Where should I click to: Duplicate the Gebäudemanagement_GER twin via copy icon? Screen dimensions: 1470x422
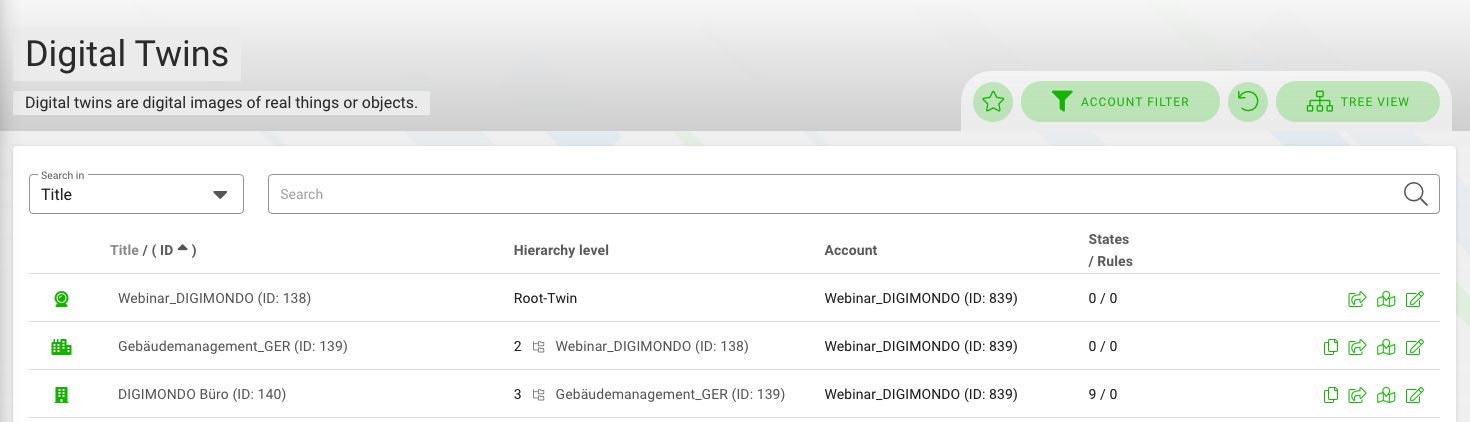click(x=1330, y=347)
